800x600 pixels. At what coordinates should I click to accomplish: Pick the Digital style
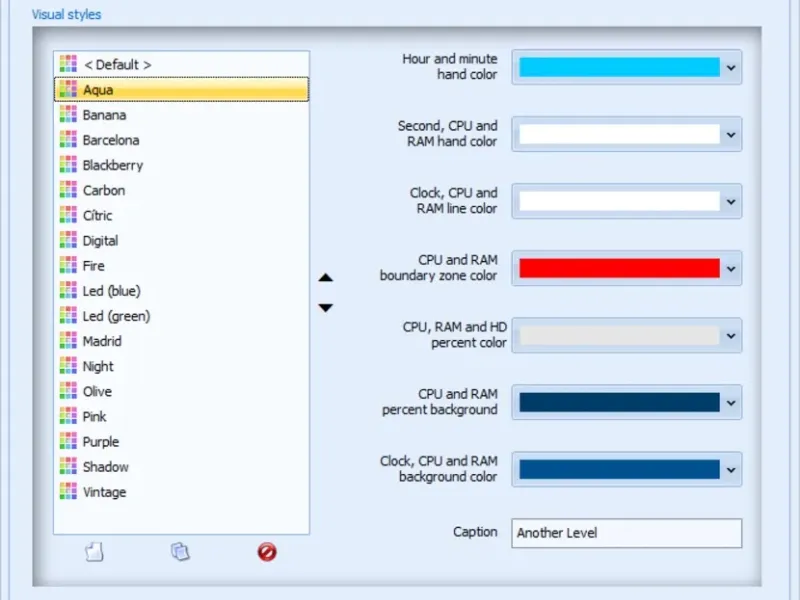181,241
